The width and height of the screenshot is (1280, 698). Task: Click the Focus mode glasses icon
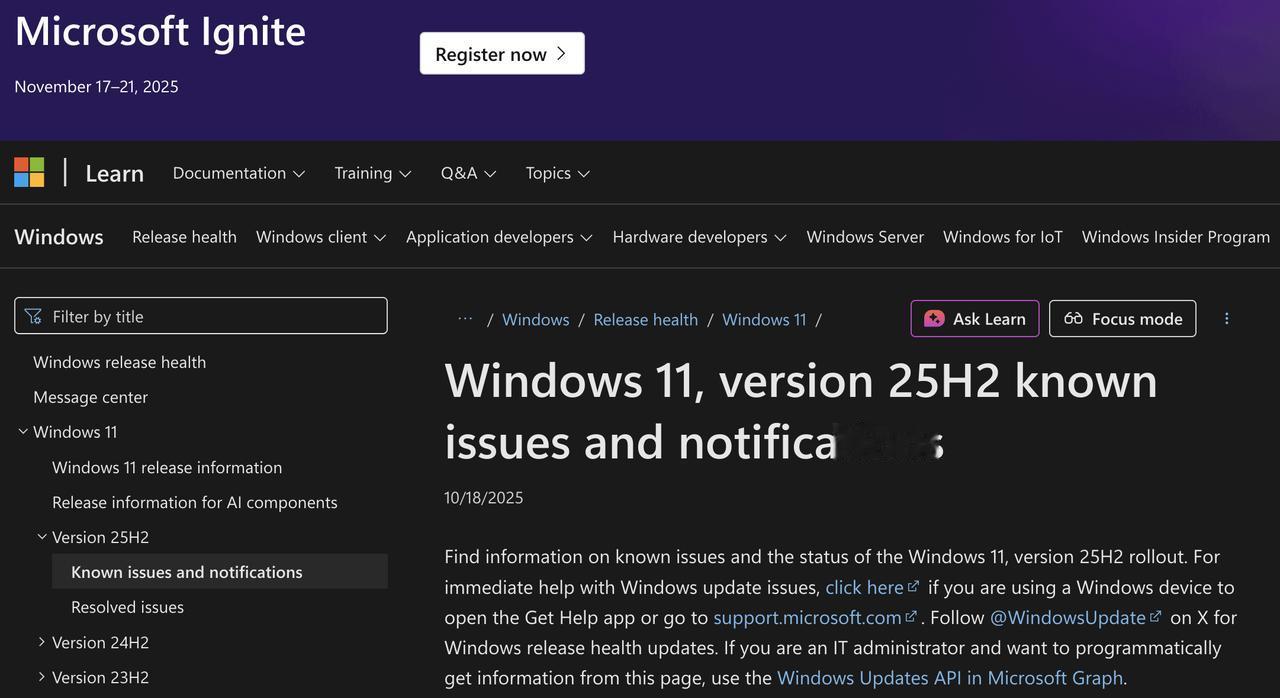coord(1074,319)
